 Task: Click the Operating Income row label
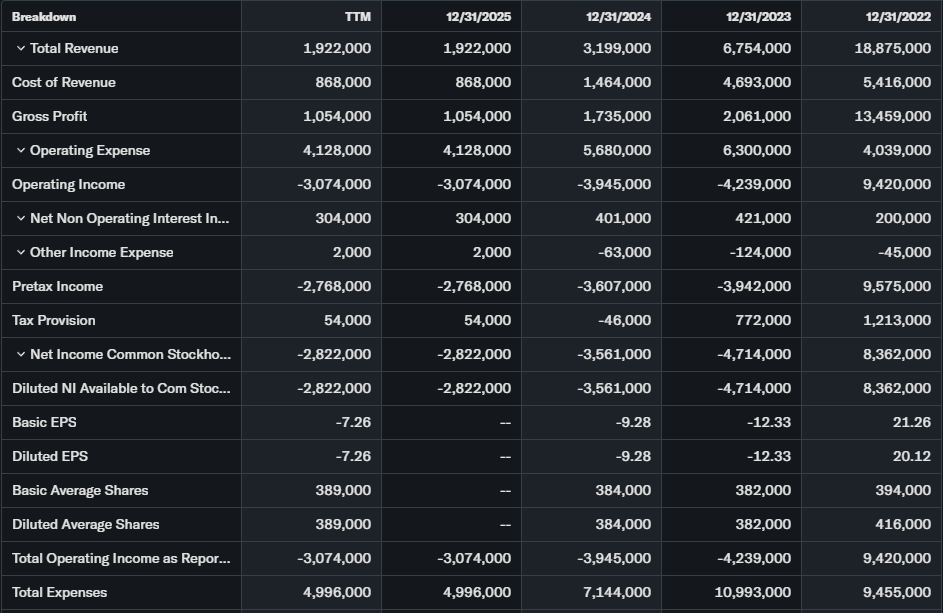click(68, 185)
